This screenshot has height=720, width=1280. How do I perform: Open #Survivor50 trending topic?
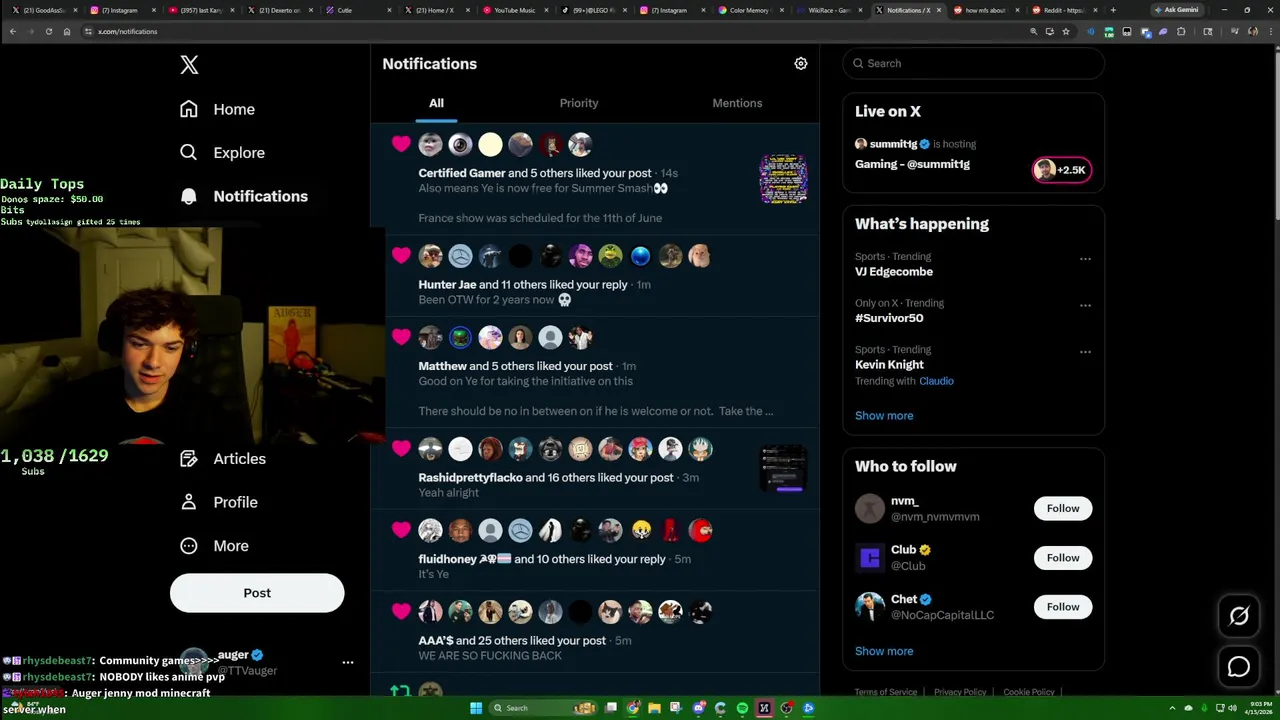tap(889, 318)
